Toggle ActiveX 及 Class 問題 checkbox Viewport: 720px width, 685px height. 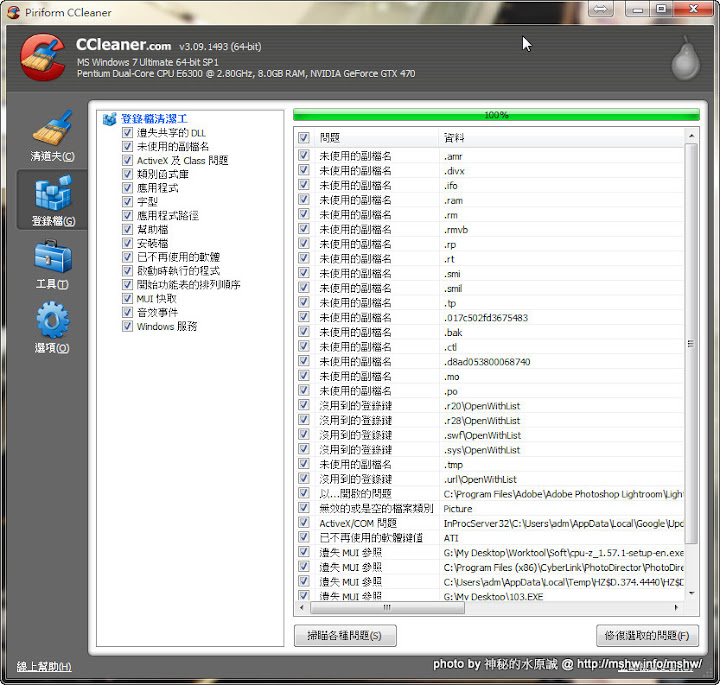[127, 160]
